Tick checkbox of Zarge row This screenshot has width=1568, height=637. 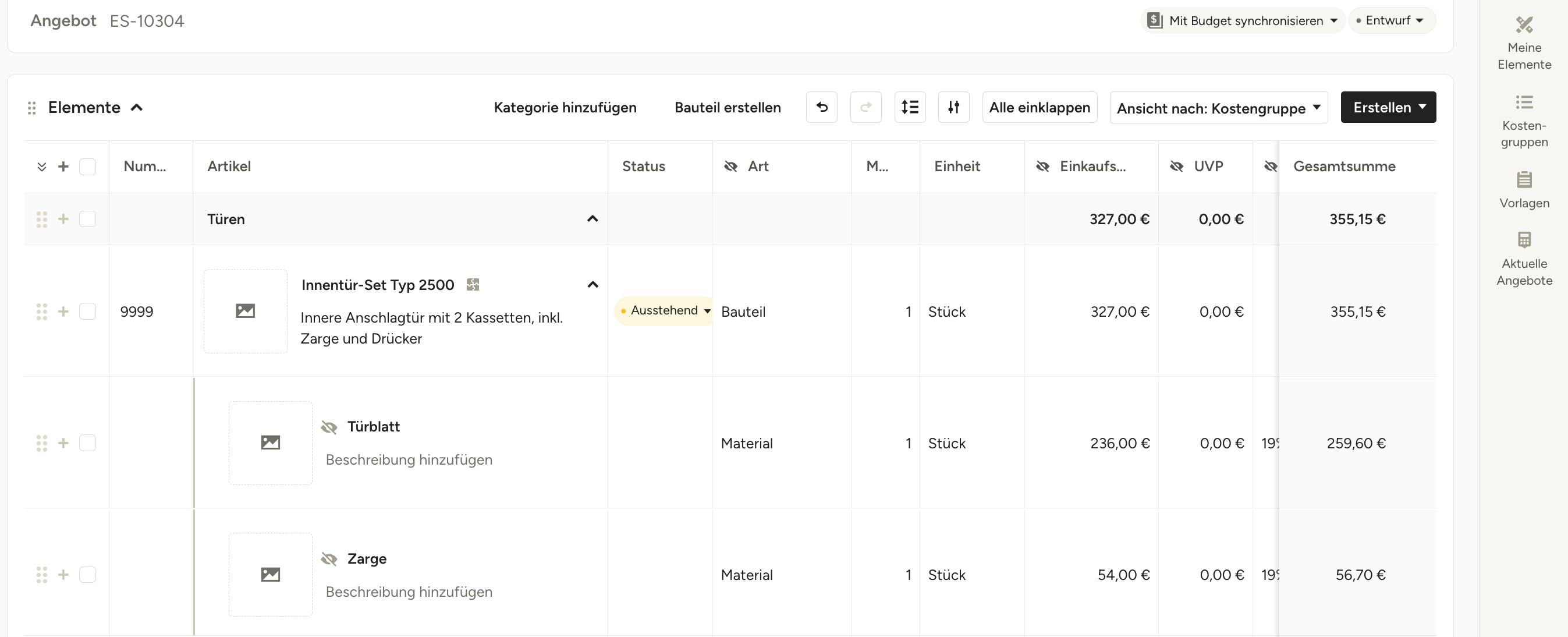pos(88,575)
